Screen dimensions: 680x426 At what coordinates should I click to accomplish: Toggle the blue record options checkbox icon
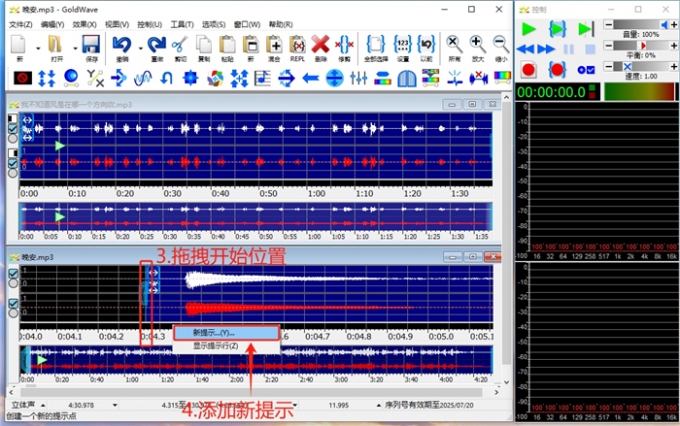coord(586,69)
